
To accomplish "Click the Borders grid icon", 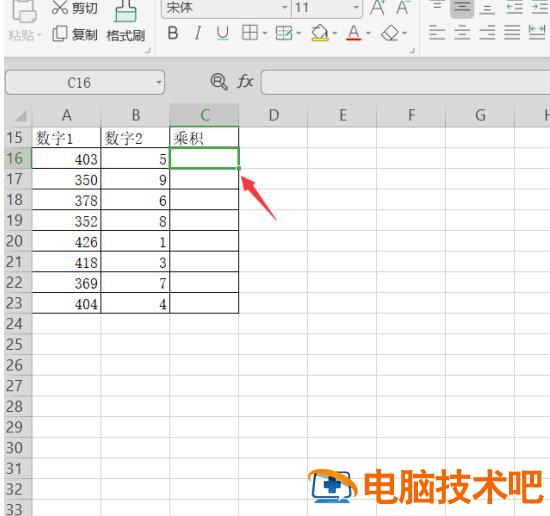I will coord(250,33).
